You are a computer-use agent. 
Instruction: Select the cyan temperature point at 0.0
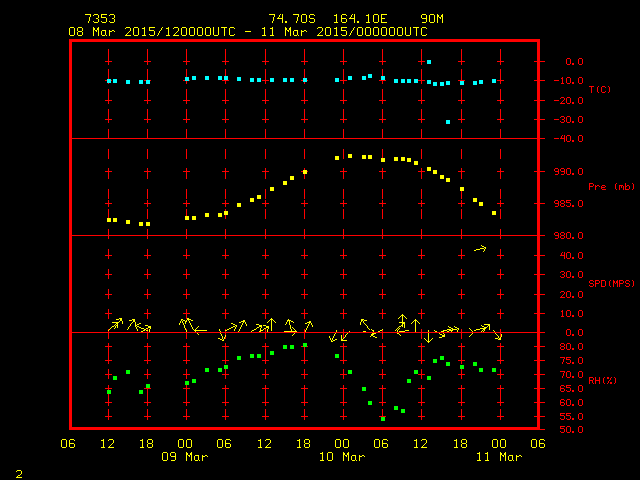click(x=429, y=62)
